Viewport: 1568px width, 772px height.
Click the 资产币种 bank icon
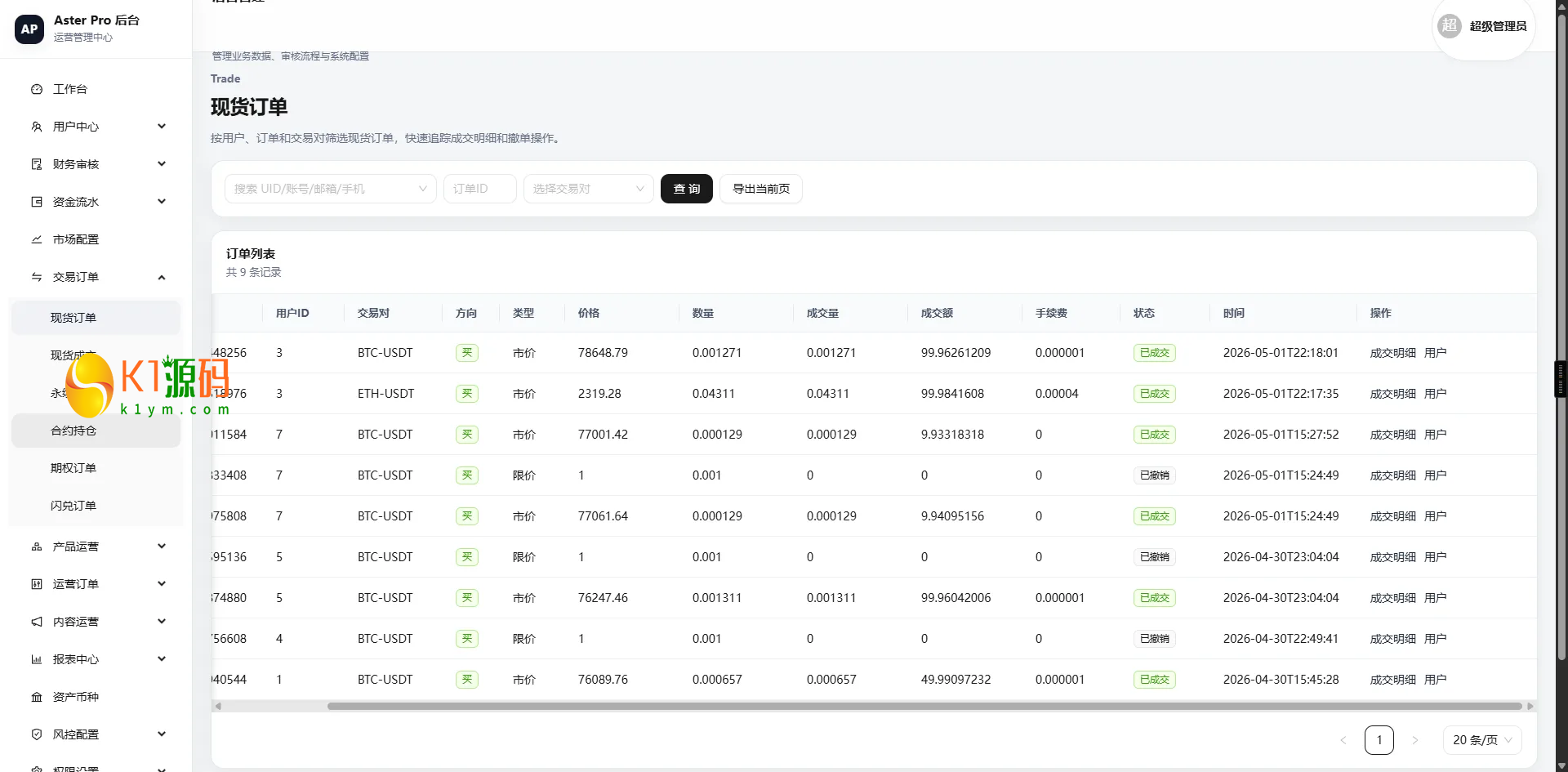[x=37, y=697]
